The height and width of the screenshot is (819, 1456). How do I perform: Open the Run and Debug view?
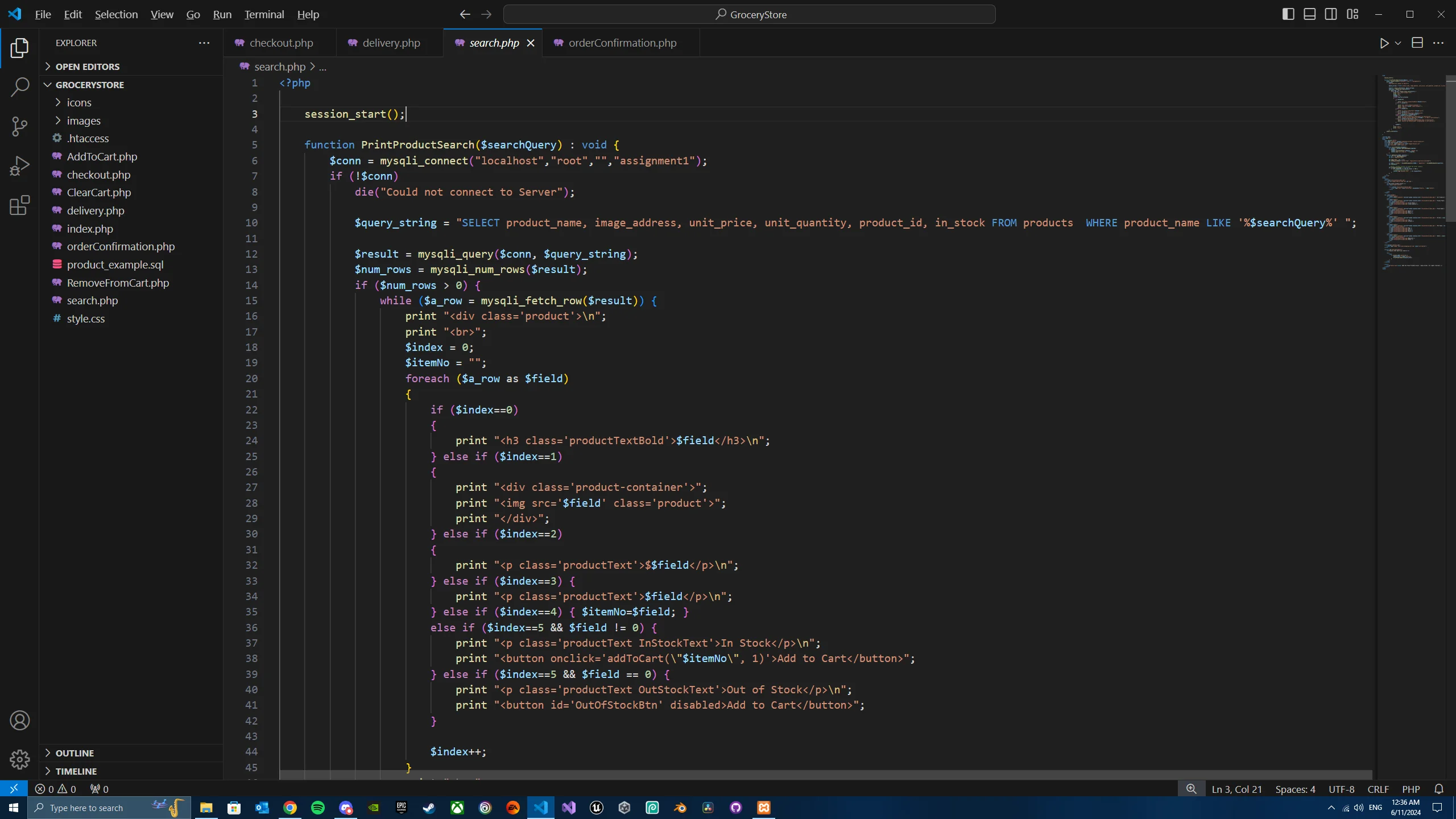[19, 166]
